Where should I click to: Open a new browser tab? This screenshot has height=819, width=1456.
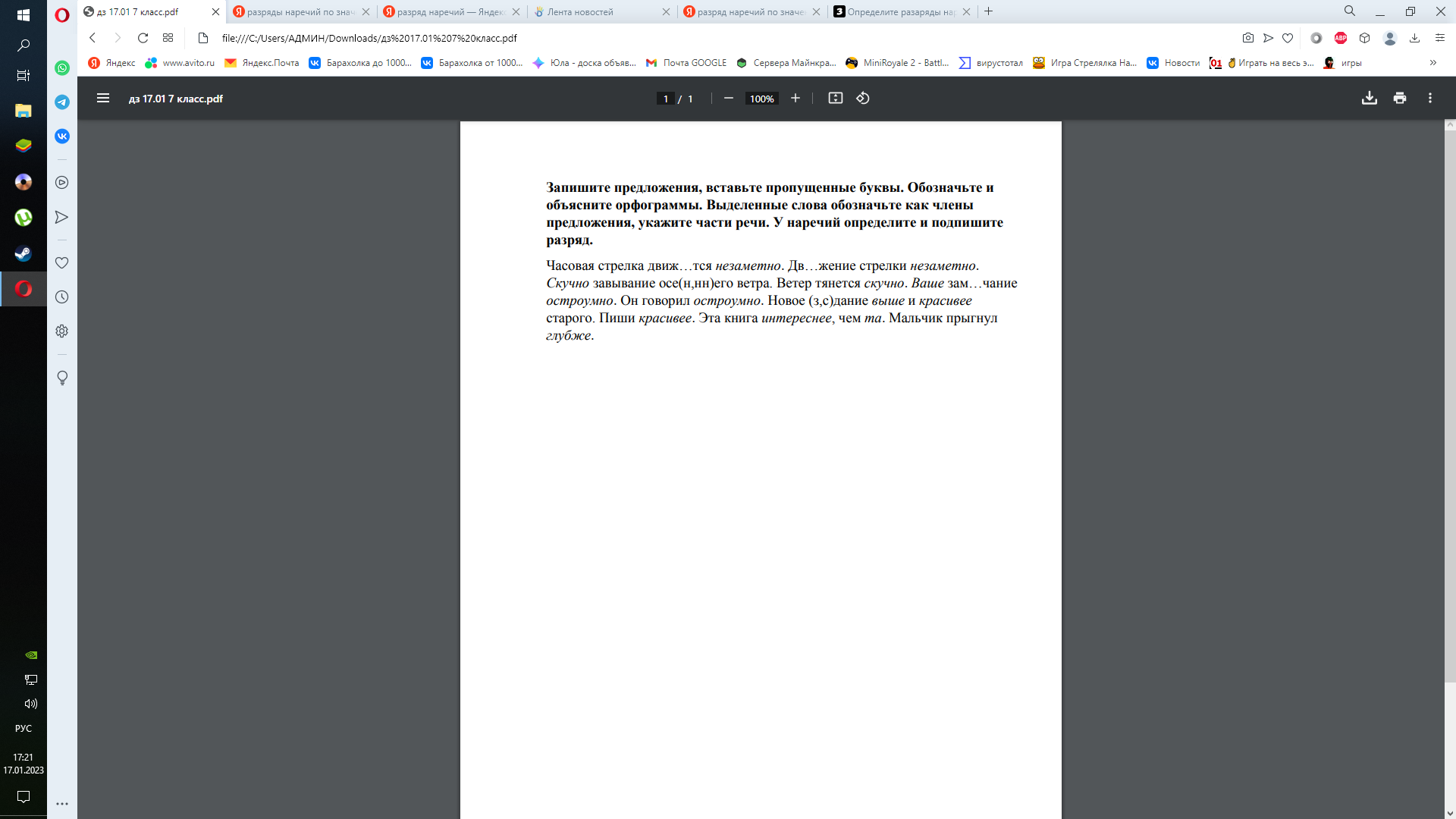(988, 11)
